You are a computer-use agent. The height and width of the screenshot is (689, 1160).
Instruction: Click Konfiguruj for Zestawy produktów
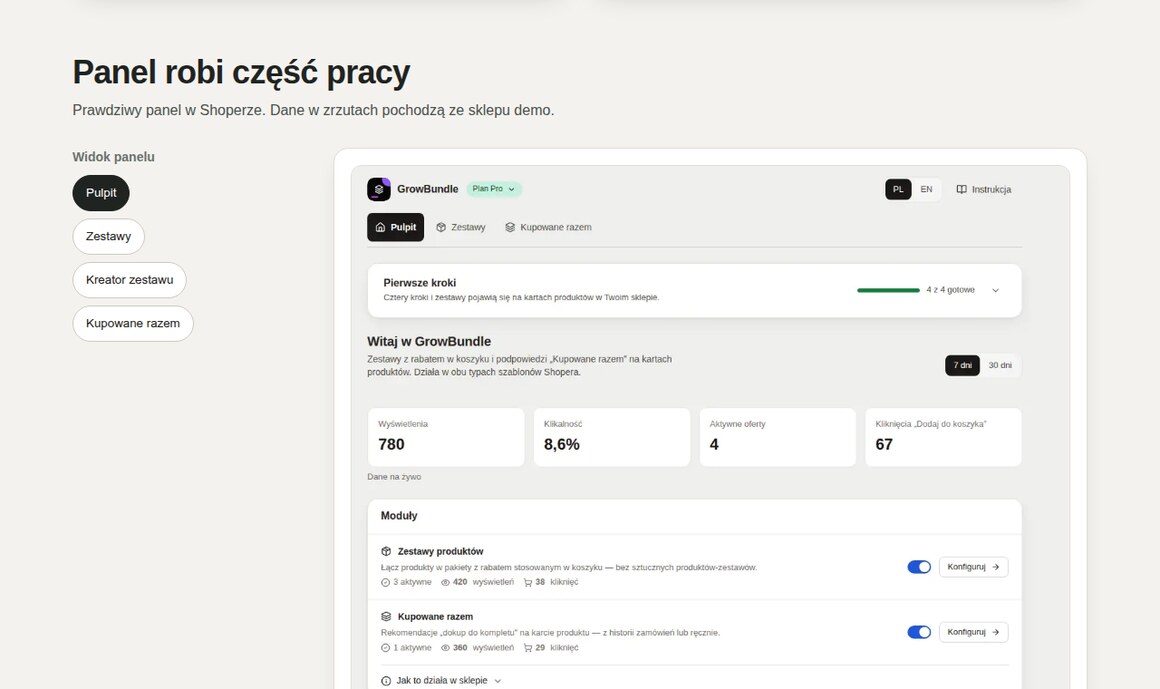[x=974, y=567]
